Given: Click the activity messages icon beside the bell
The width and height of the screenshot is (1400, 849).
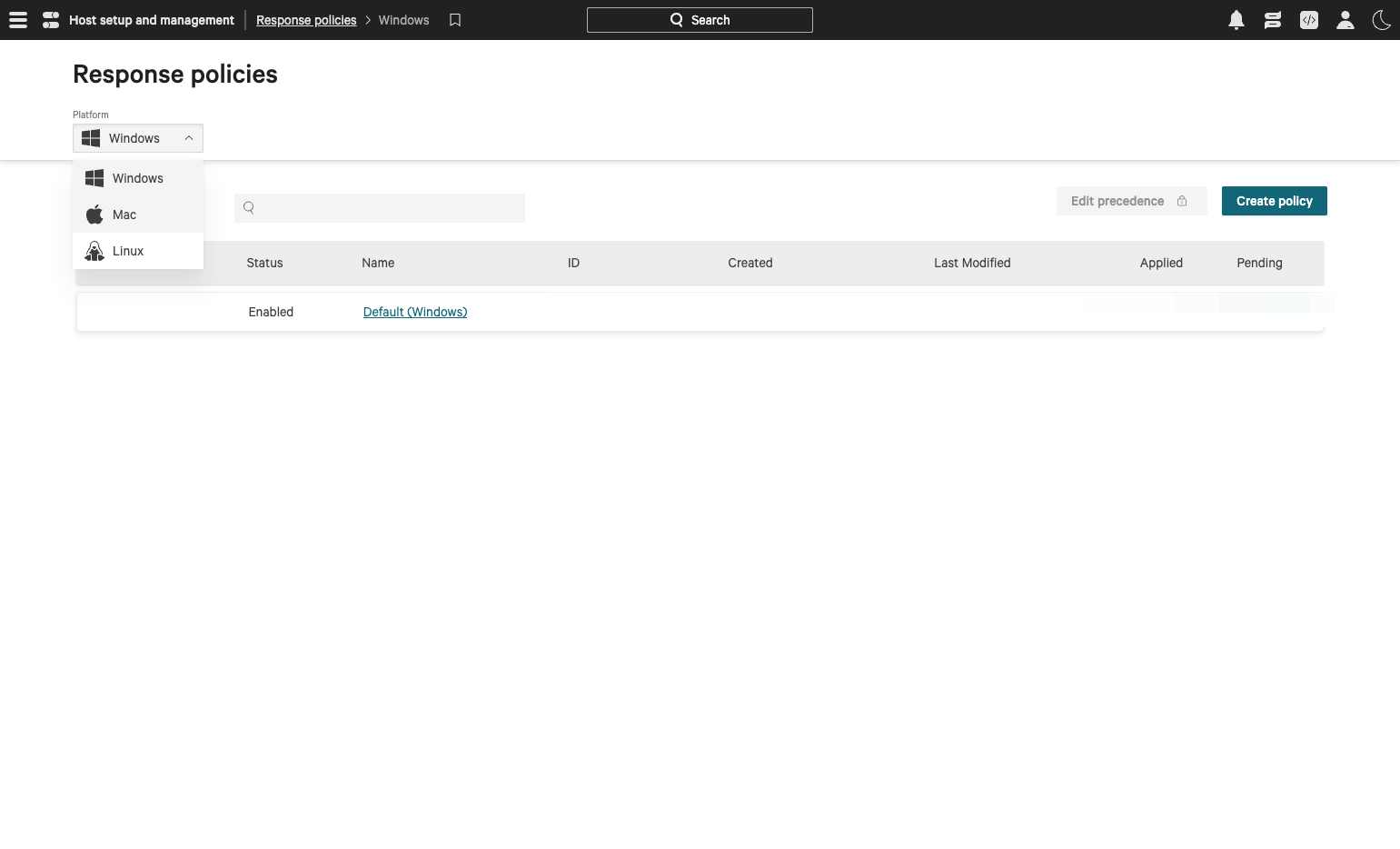Looking at the screenshot, I should click(1272, 20).
